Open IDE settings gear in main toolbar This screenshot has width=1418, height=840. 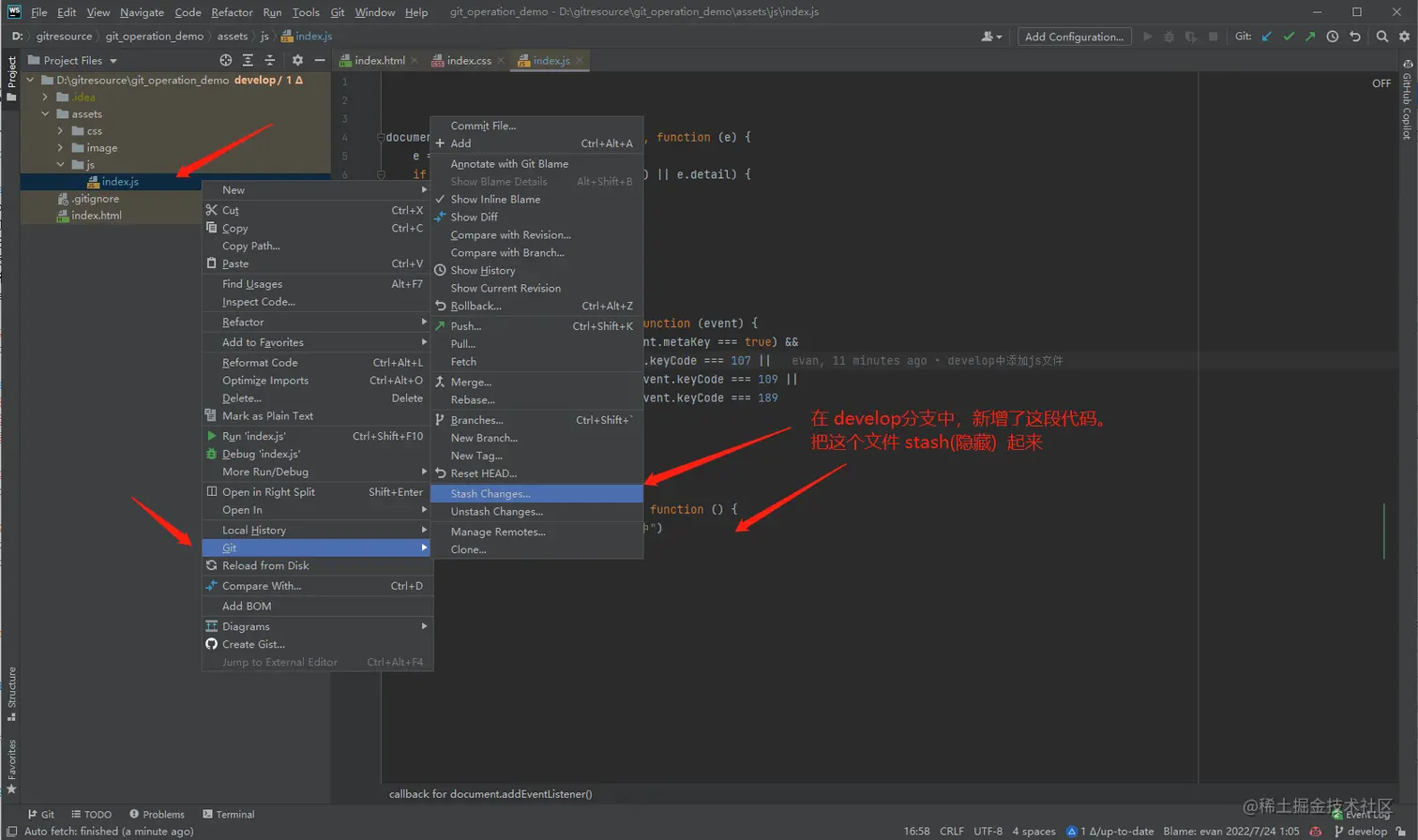1404,37
